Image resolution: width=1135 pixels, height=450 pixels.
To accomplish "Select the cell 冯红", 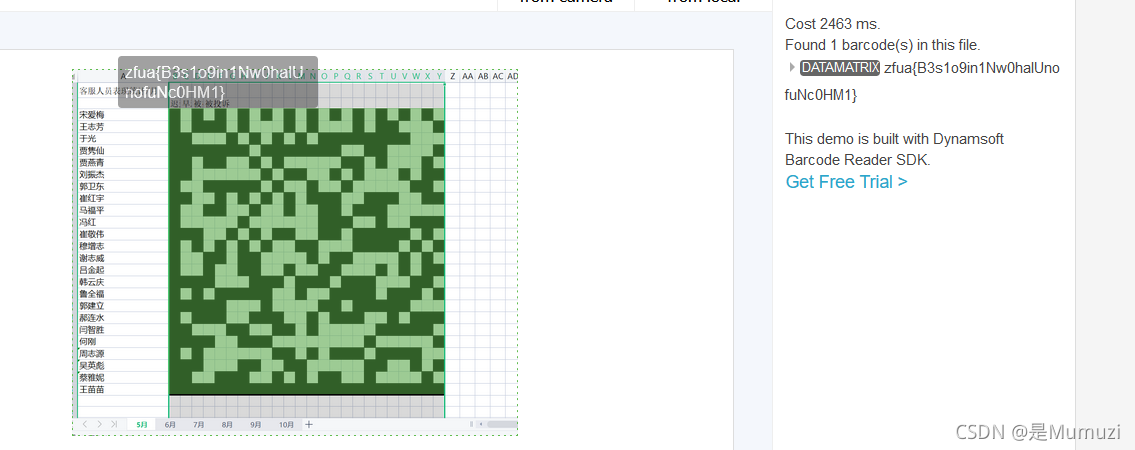I will 123,222.
